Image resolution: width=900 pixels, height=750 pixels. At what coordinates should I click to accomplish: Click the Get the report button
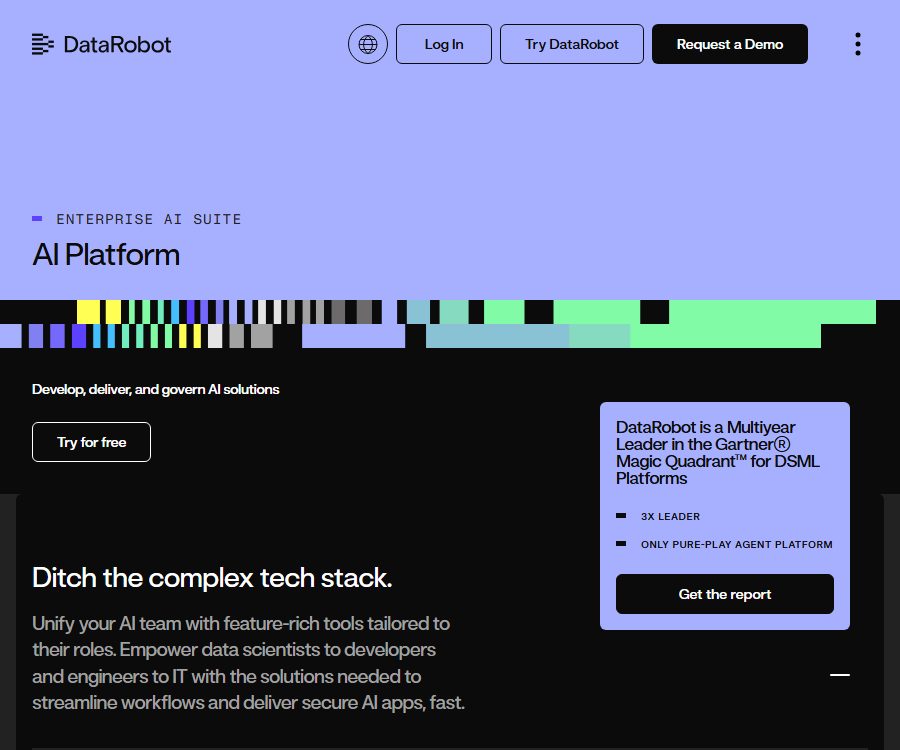(x=724, y=594)
